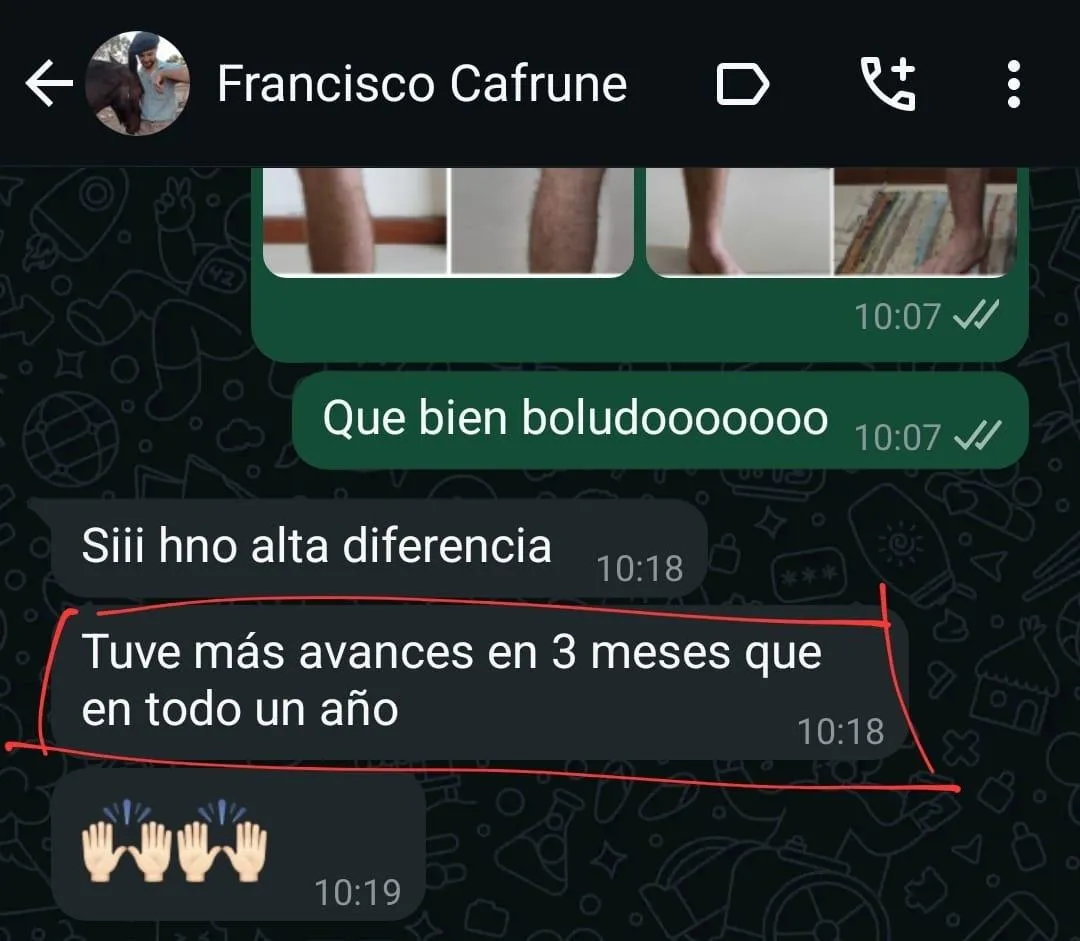The width and height of the screenshot is (1080, 941).
Task: Tap 10:07 timestamp under the photos
Action: pyautogui.click(x=897, y=317)
